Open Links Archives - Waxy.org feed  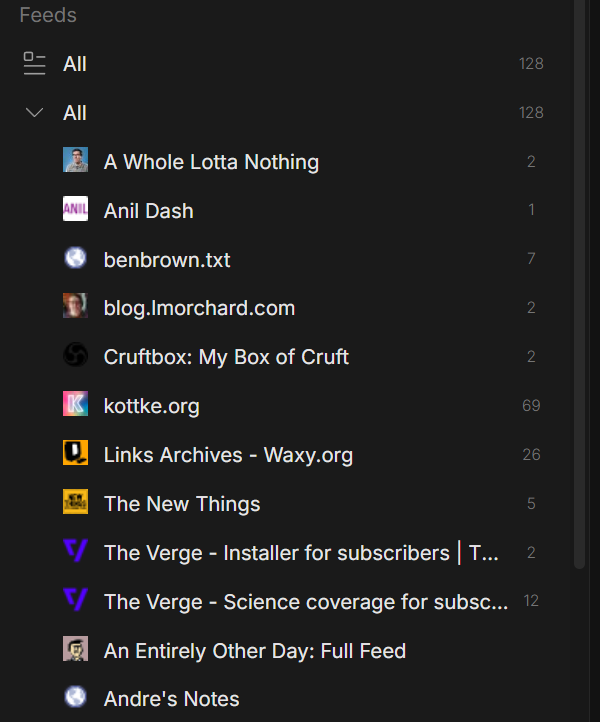pyautogui.click(x=228, y=455)
